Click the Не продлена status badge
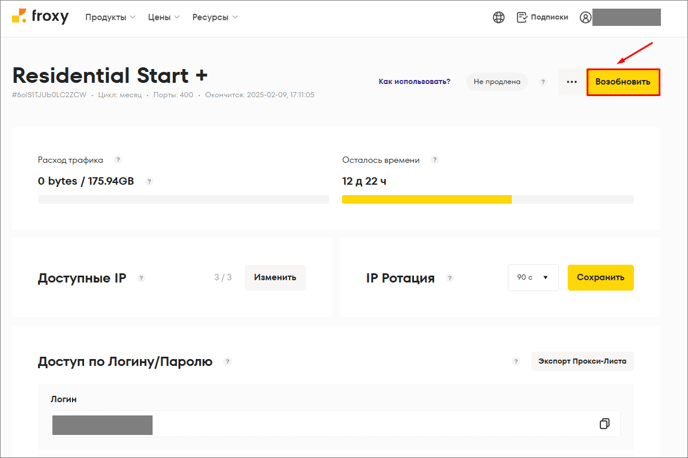Viewport: 688px width, 458px height. [x=497, y=82]
